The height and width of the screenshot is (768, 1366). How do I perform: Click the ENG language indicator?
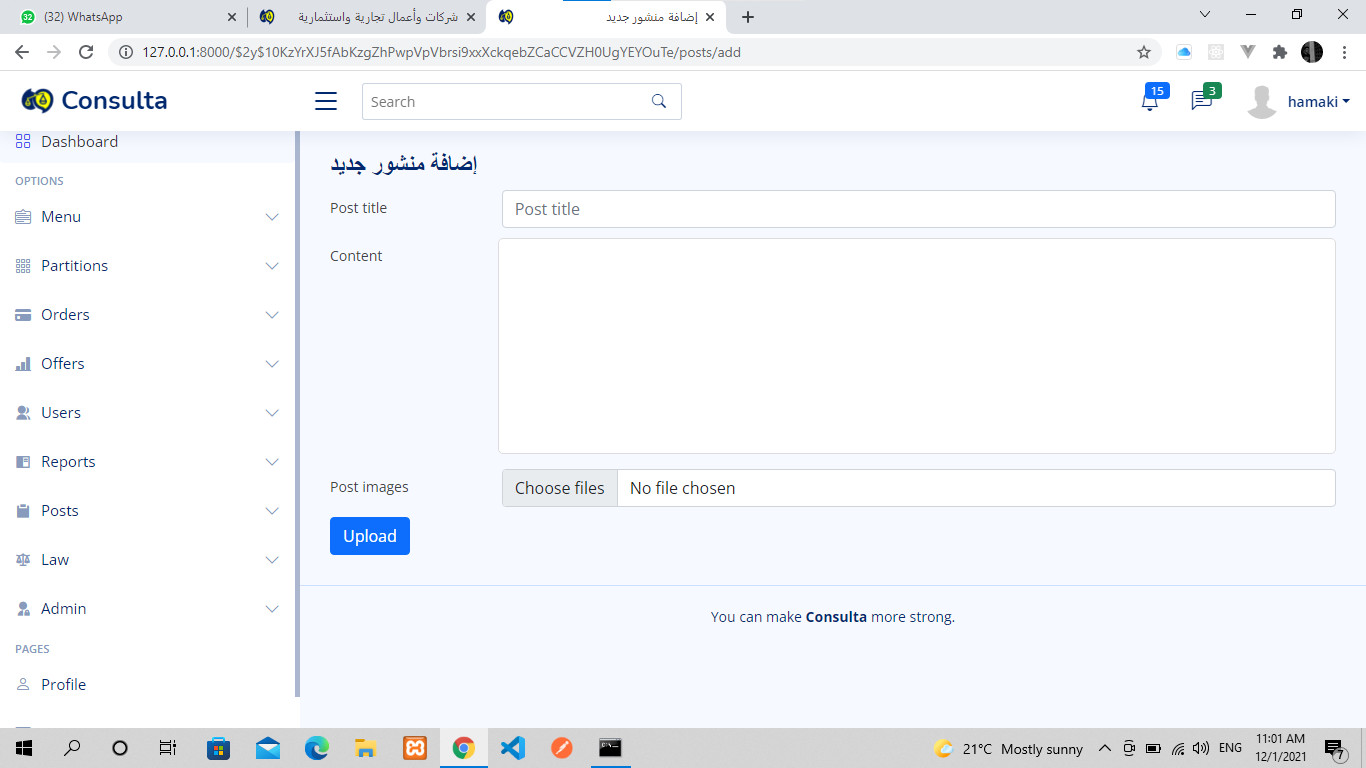[1230, 748]
